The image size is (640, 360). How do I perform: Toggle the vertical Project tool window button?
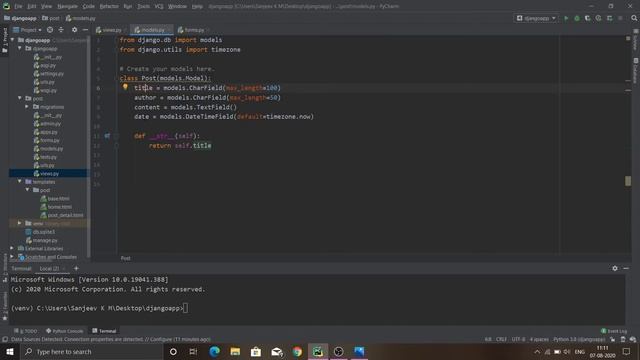click(4, 40)
